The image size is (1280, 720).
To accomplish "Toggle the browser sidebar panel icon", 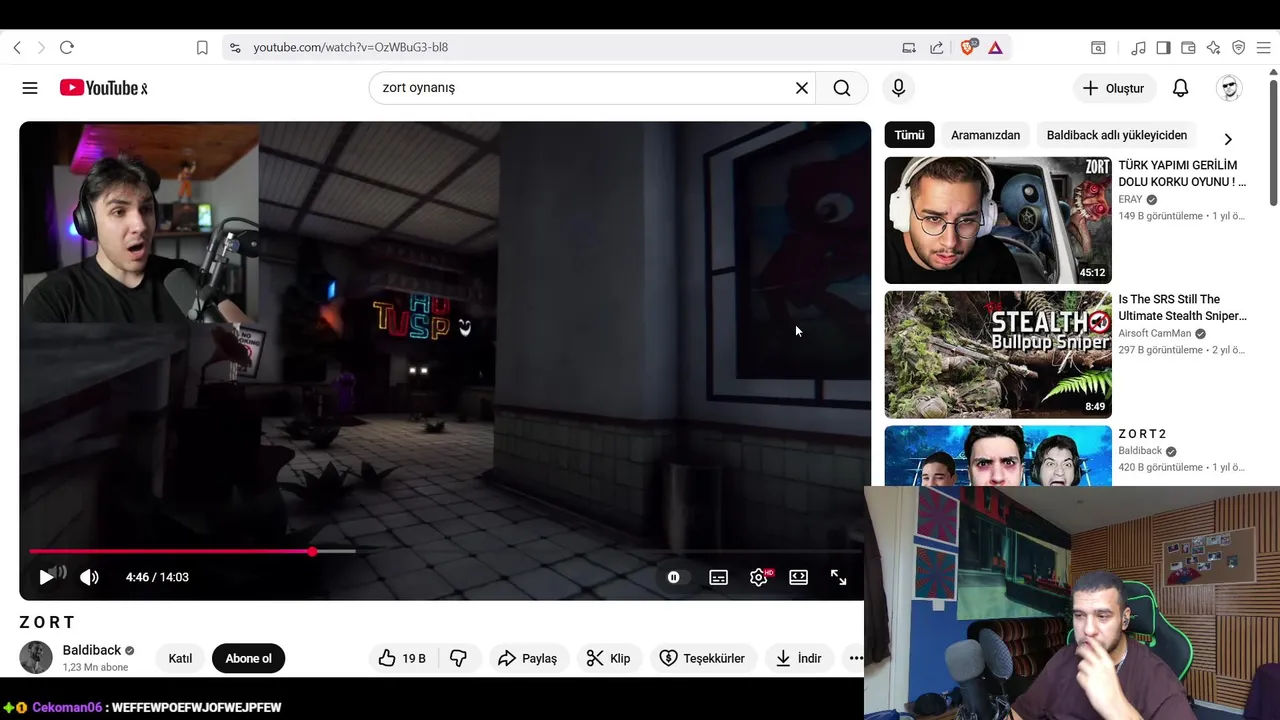I will 1163,47.
